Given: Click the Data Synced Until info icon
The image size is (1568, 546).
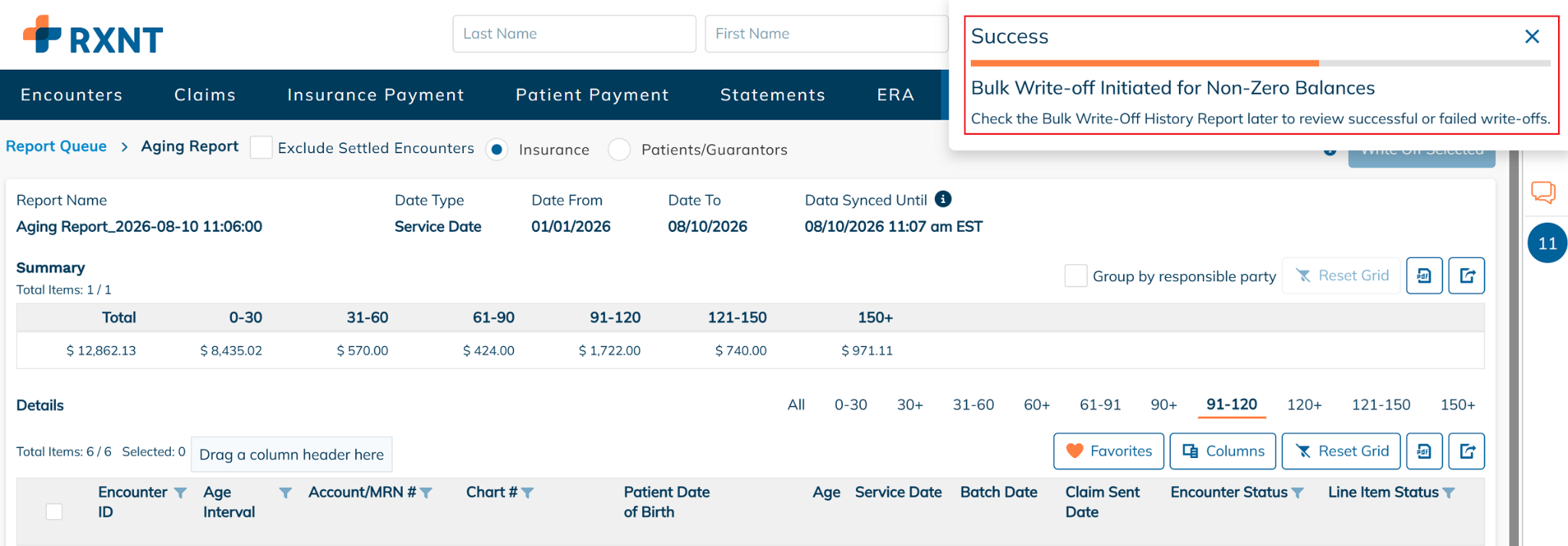Looking at the screenshot, I should (943, 199).
